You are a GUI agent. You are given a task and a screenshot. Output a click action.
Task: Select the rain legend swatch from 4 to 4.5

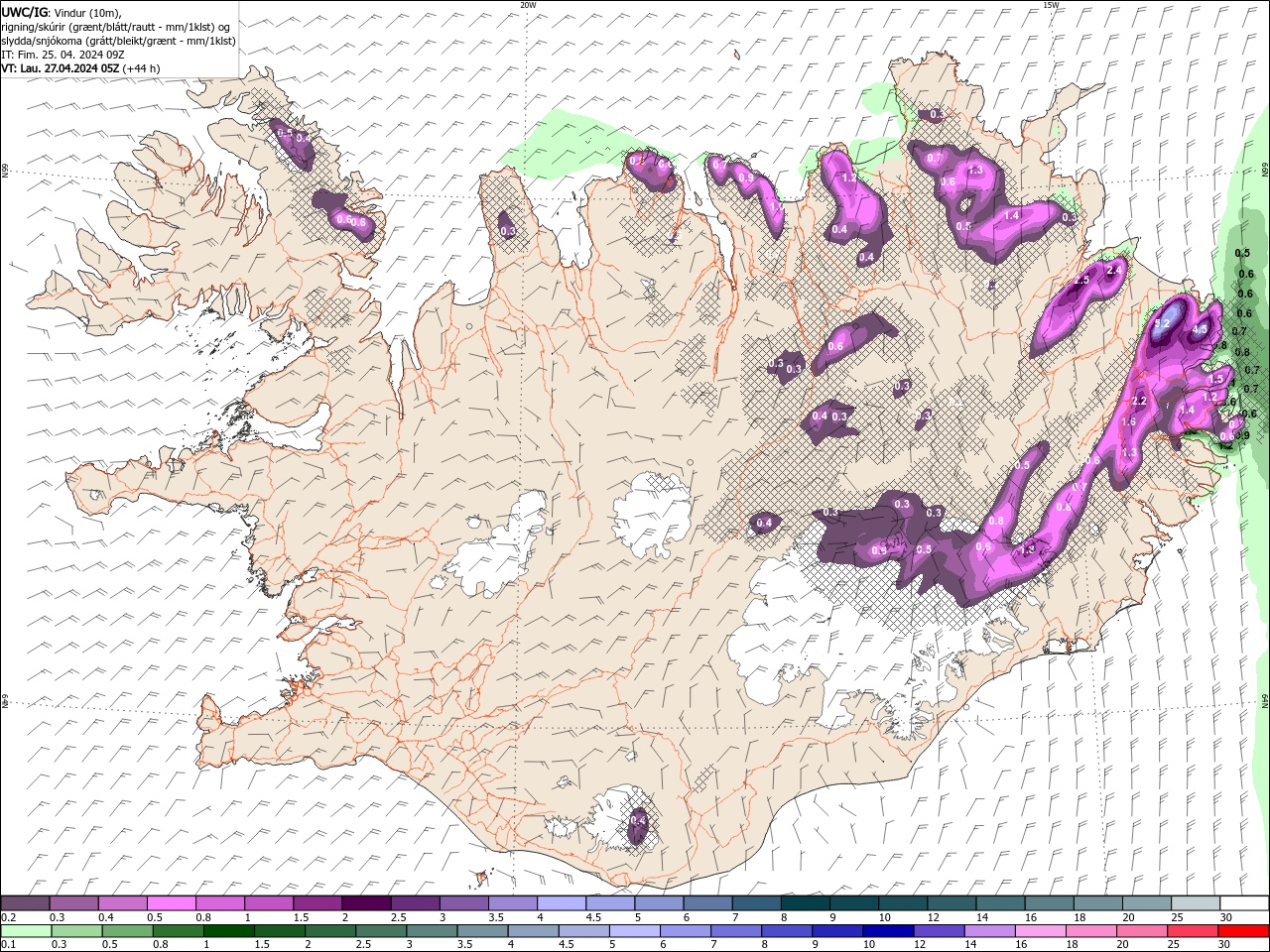(x=533, y=931)
